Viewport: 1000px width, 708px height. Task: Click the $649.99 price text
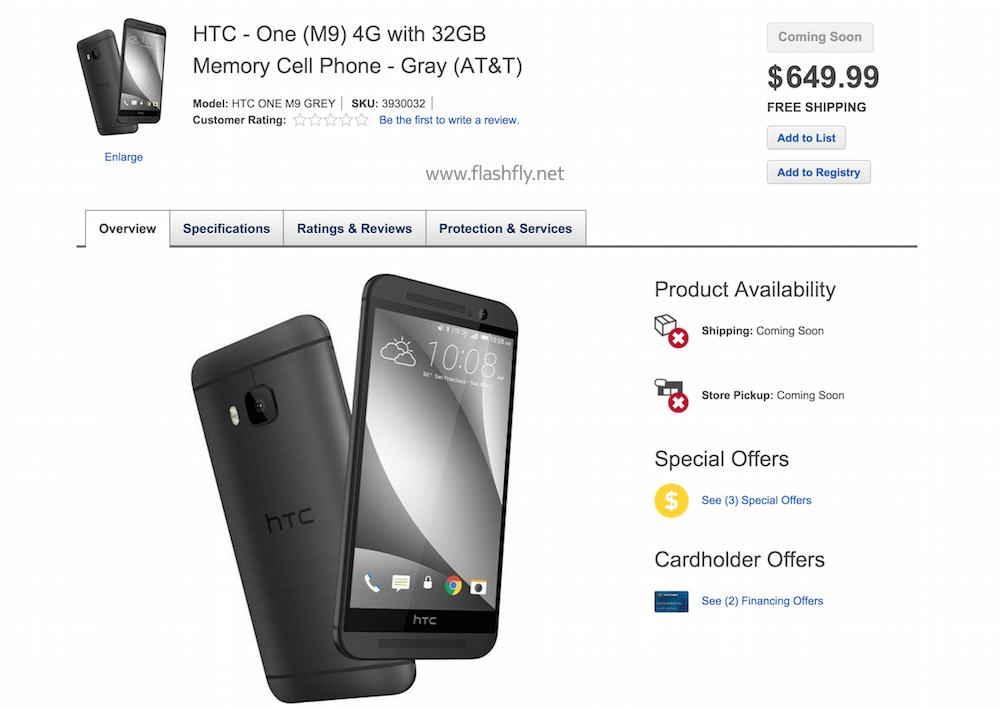823,77
